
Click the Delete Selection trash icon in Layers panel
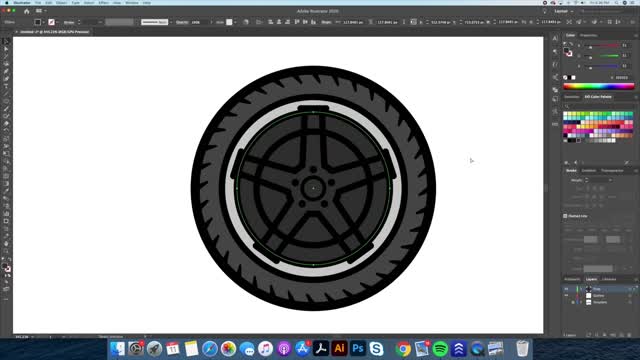pyautogui.click(x=629, y=335)
